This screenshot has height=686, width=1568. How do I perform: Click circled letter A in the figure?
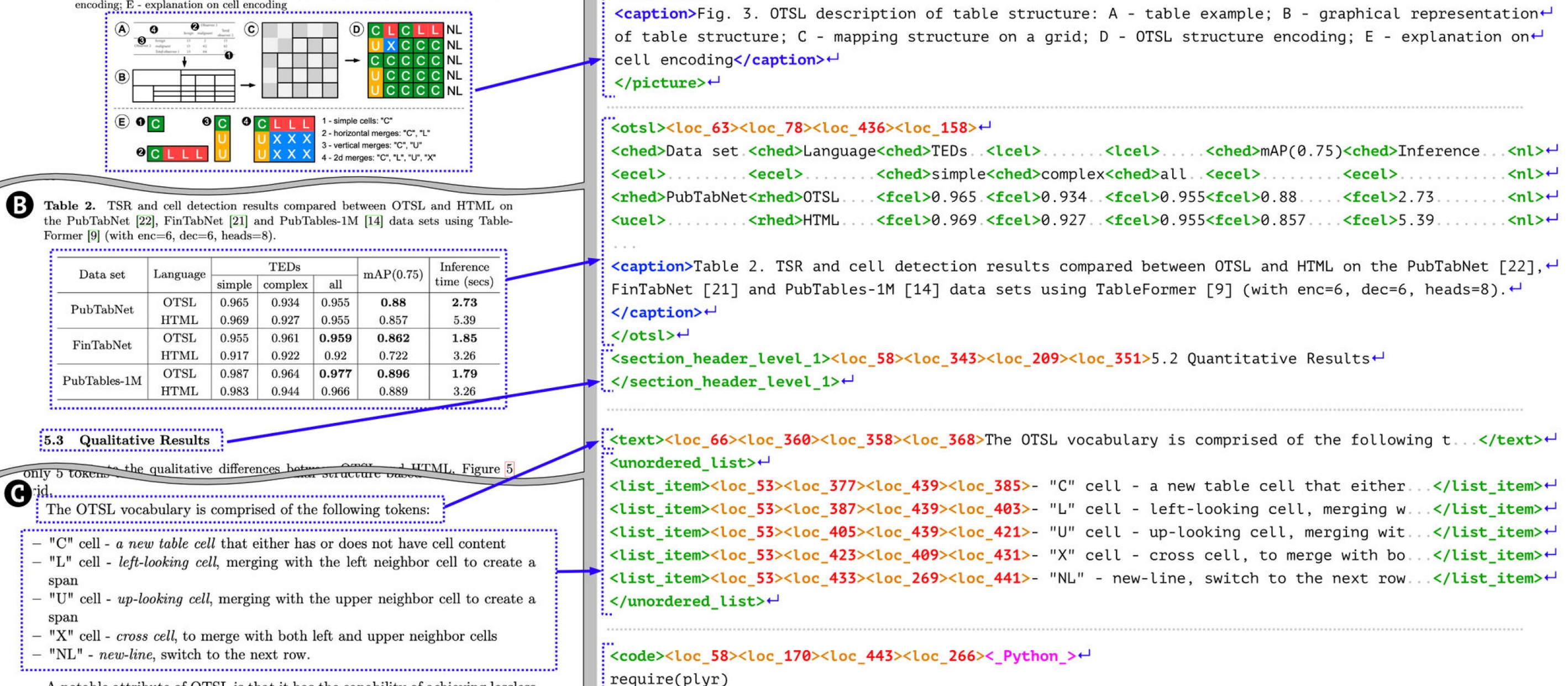click(x=122, y=29)
